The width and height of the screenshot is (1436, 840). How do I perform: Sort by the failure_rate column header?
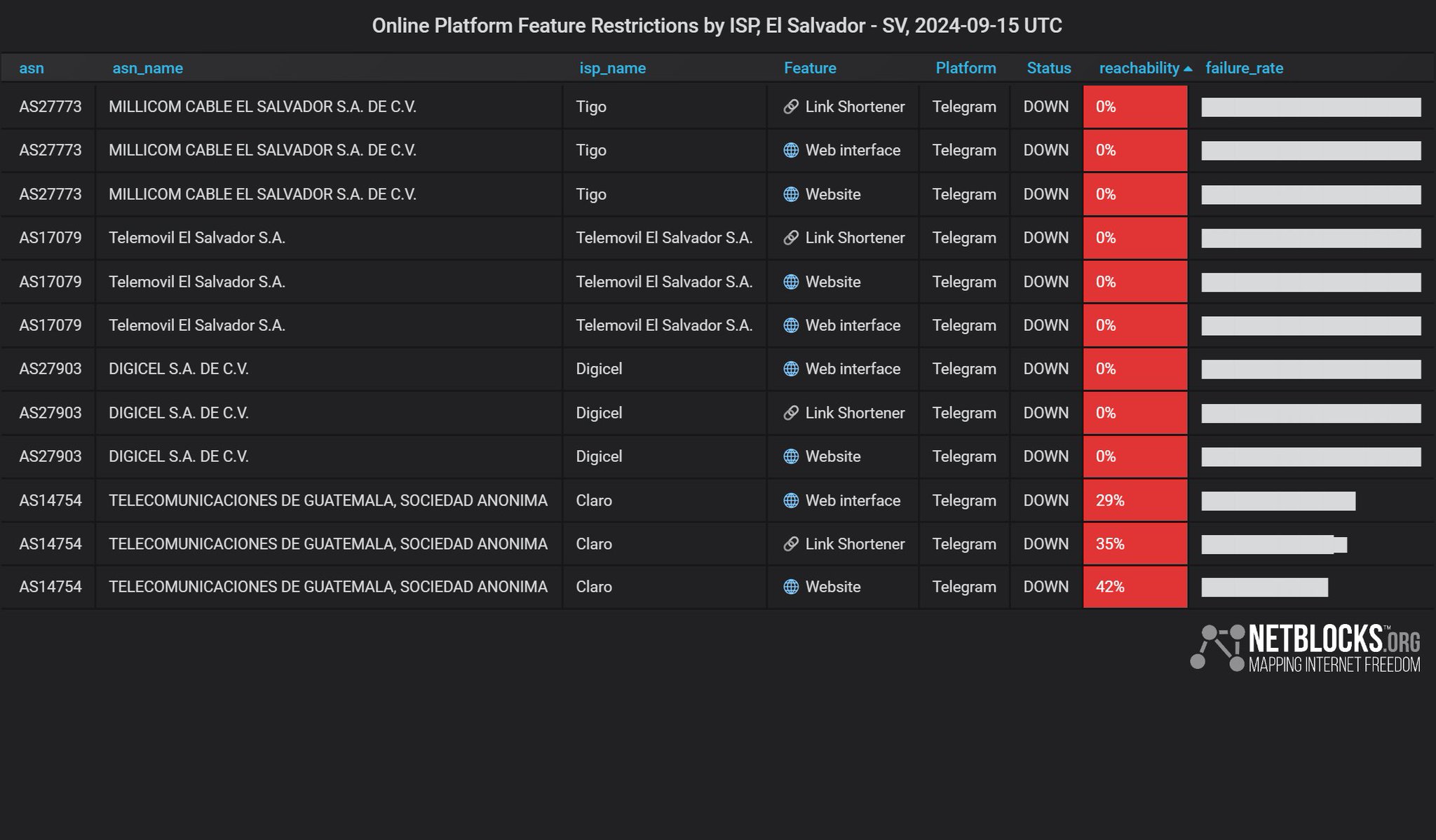tap(1244, 68)
